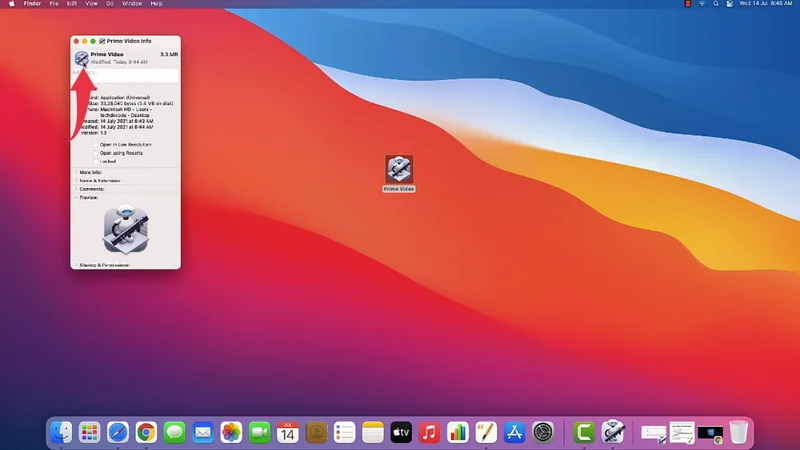Enable Open in Low Resolution checkbox

pyautogui.click(x=96, y=144)
